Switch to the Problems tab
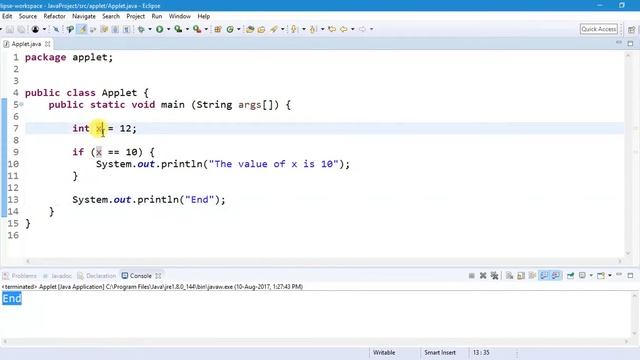This screenshot has width=640, height=360. click(20, 276)
